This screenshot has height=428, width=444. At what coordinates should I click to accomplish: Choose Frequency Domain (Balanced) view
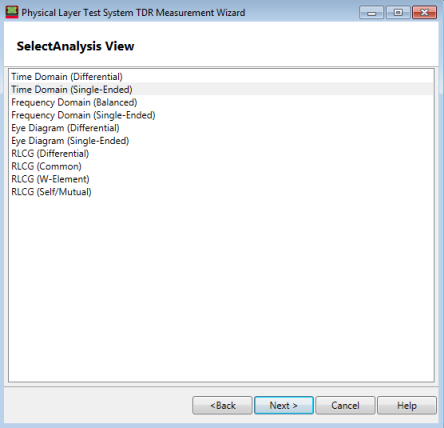[221, 102]
